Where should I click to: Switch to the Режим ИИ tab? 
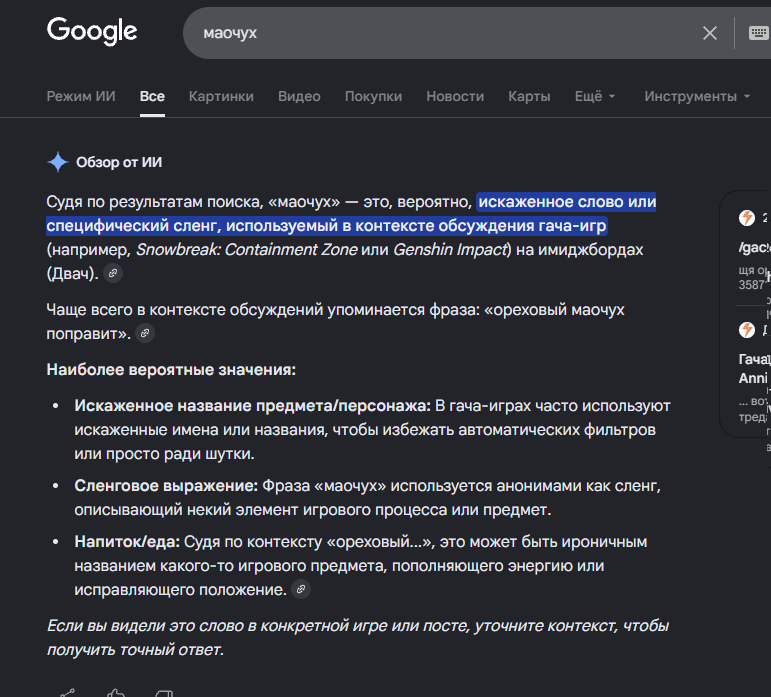81,96
